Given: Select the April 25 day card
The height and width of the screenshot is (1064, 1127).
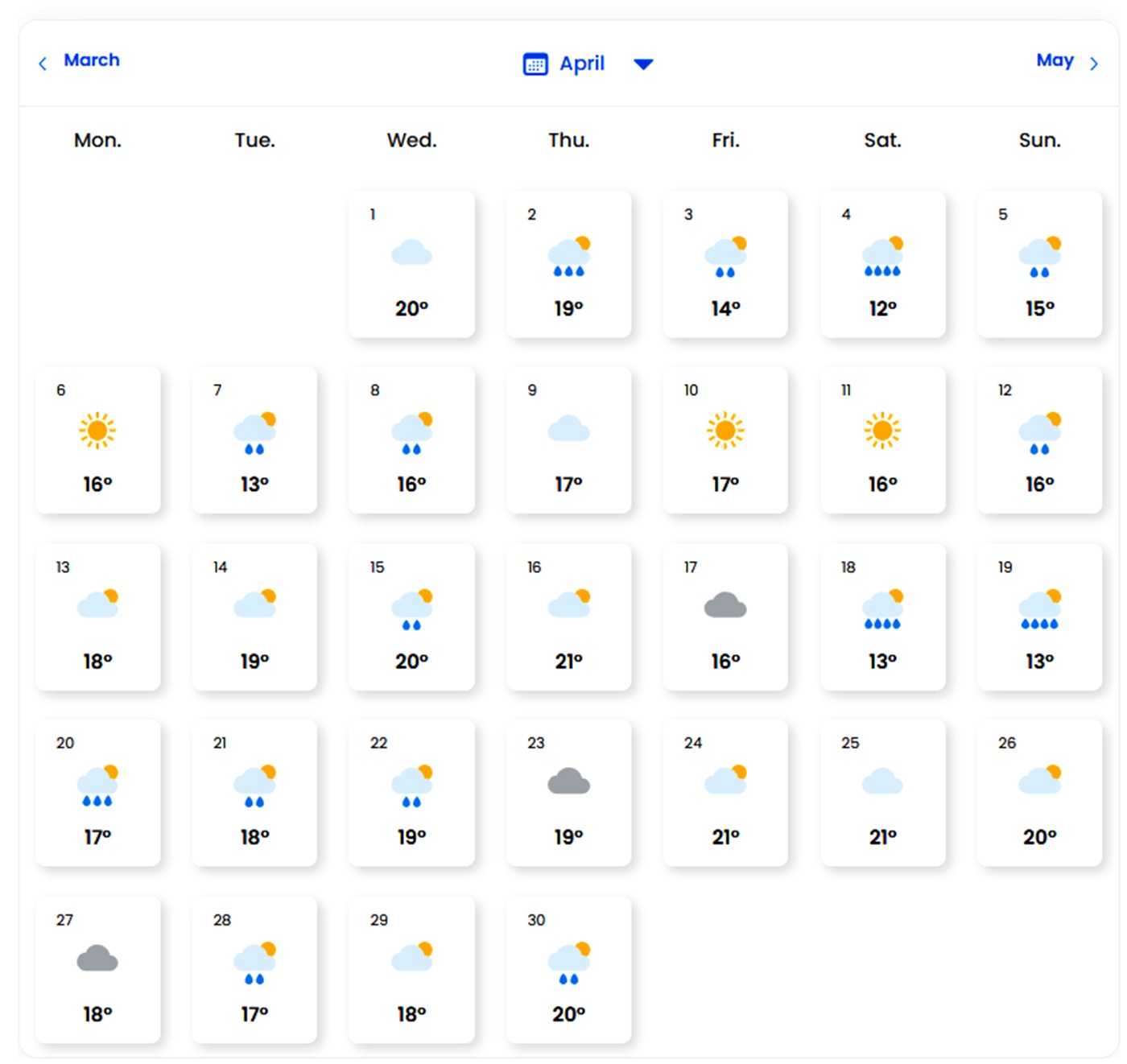Looking at the screenshot, I should 882,792.
